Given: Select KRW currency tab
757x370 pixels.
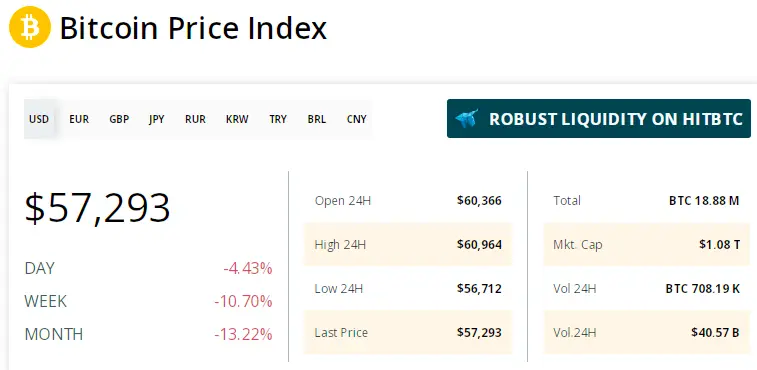Looking at the screenshot, I should [237, 119].
